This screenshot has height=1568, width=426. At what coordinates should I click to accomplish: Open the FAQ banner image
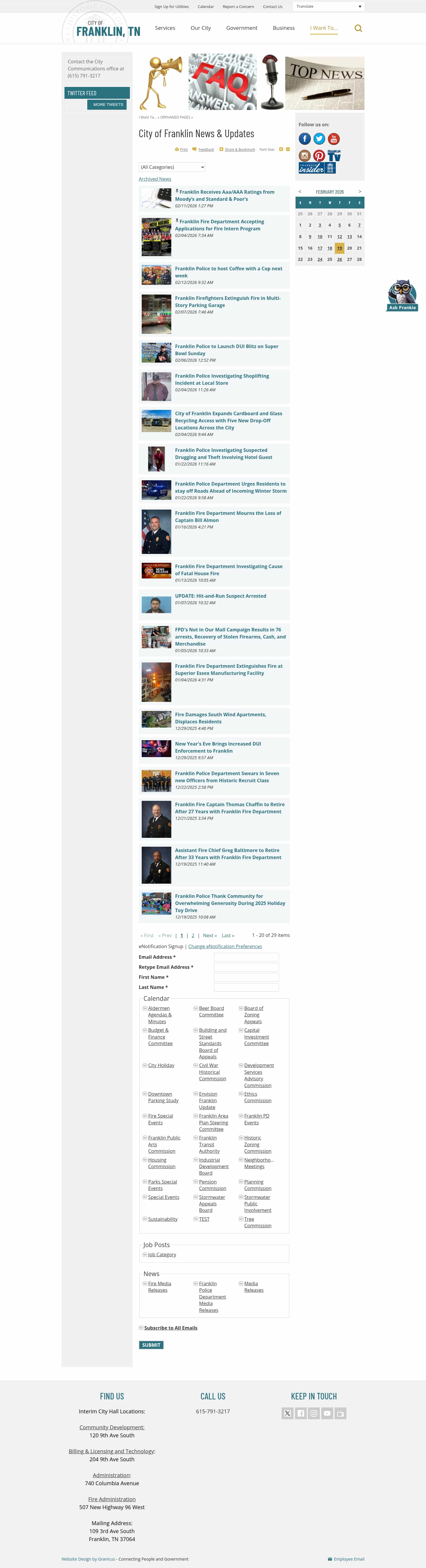pos(223,82)
